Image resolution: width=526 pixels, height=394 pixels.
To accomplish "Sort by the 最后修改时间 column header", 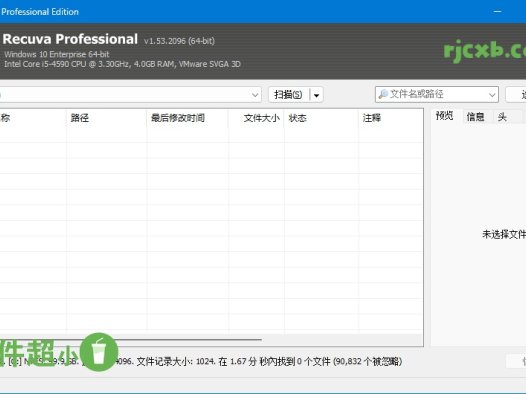I will tap(187, 118).
